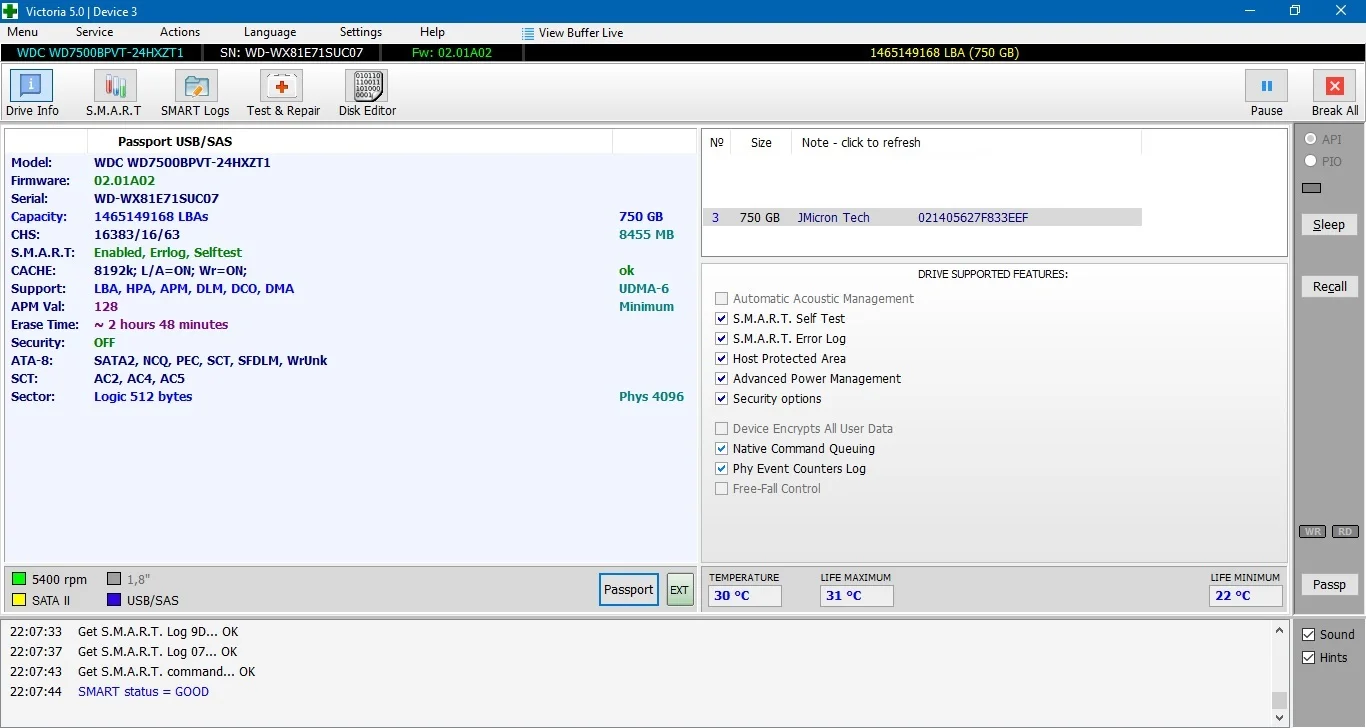Toggle S.M.A.R.T. Self Test checkbox
Screen dimensions: 1366x728
click(x=722, y=319)
